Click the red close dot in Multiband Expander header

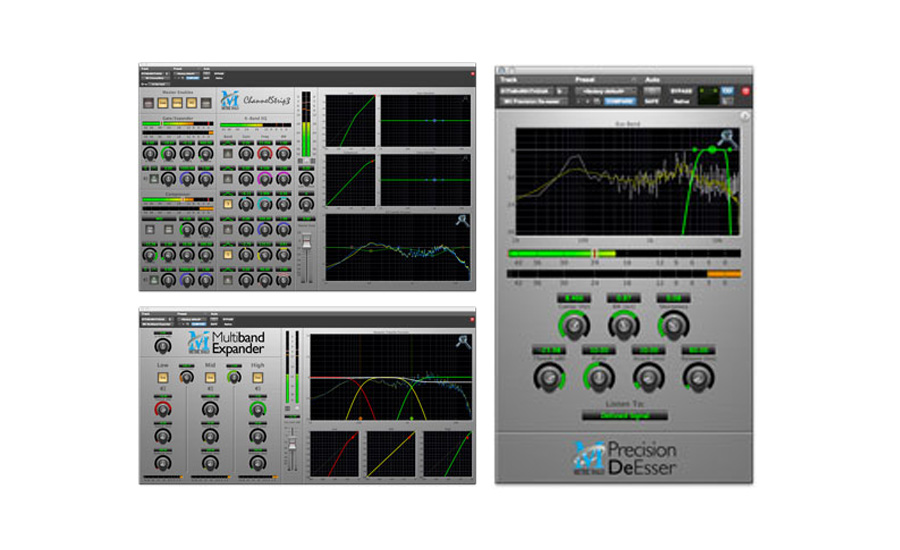[x=472, y=319]
